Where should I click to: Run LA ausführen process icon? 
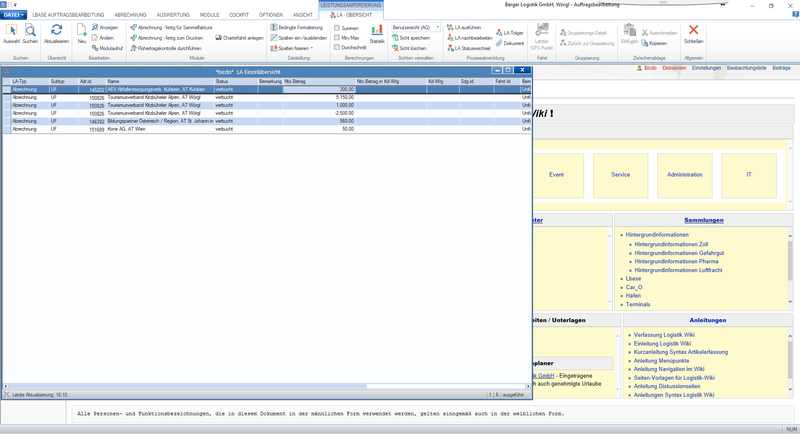(x=451, y=28)
